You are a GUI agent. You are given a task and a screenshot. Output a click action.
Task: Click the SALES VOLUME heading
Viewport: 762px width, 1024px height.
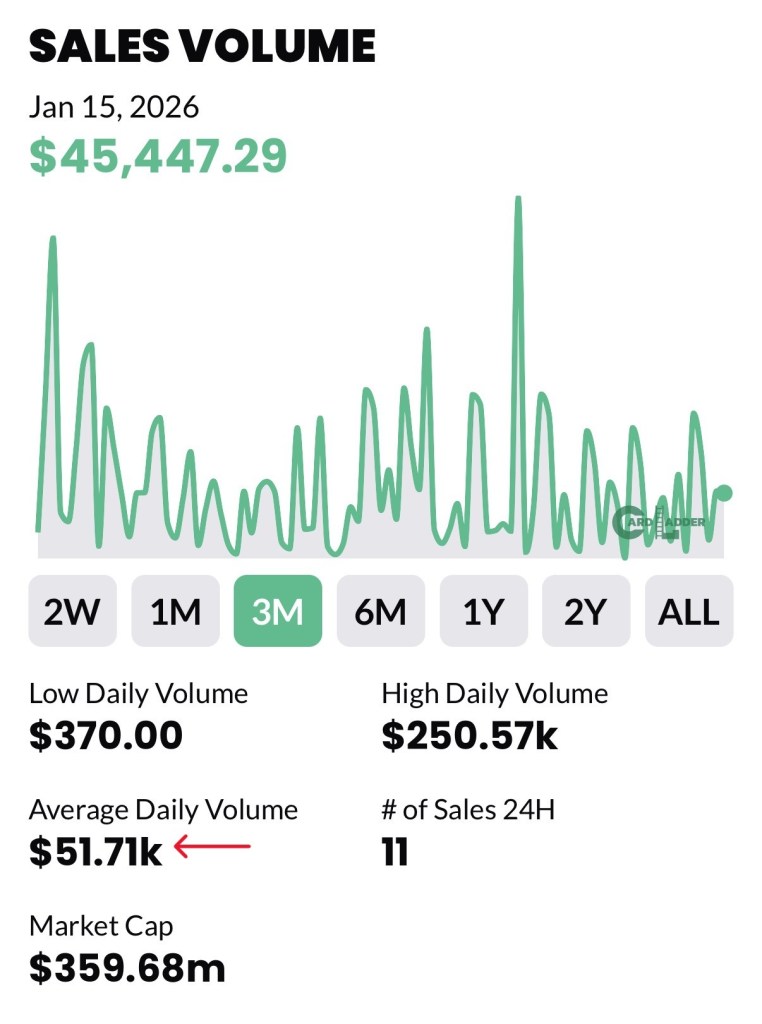[x=202, y=47]
